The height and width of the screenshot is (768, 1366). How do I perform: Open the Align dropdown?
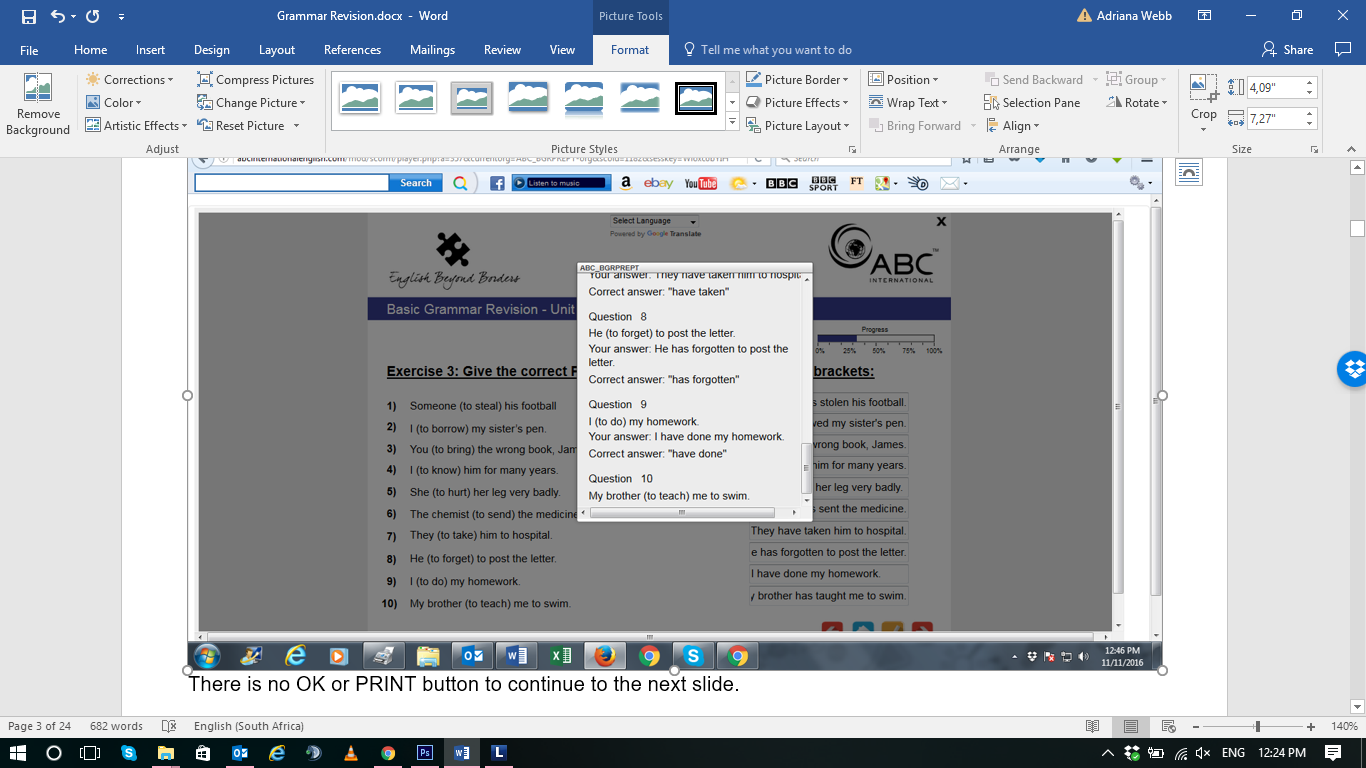click(x=1012, y=126)
